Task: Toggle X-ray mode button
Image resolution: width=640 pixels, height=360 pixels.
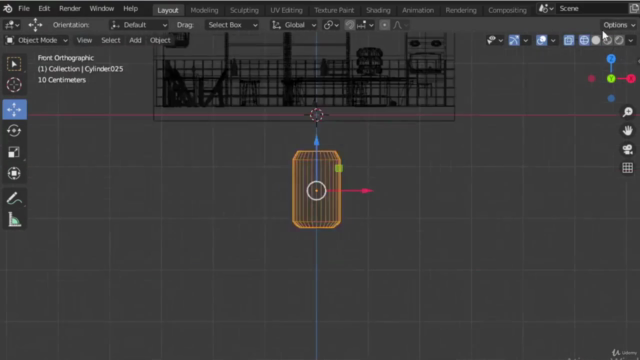Action: tap(569, 40)
